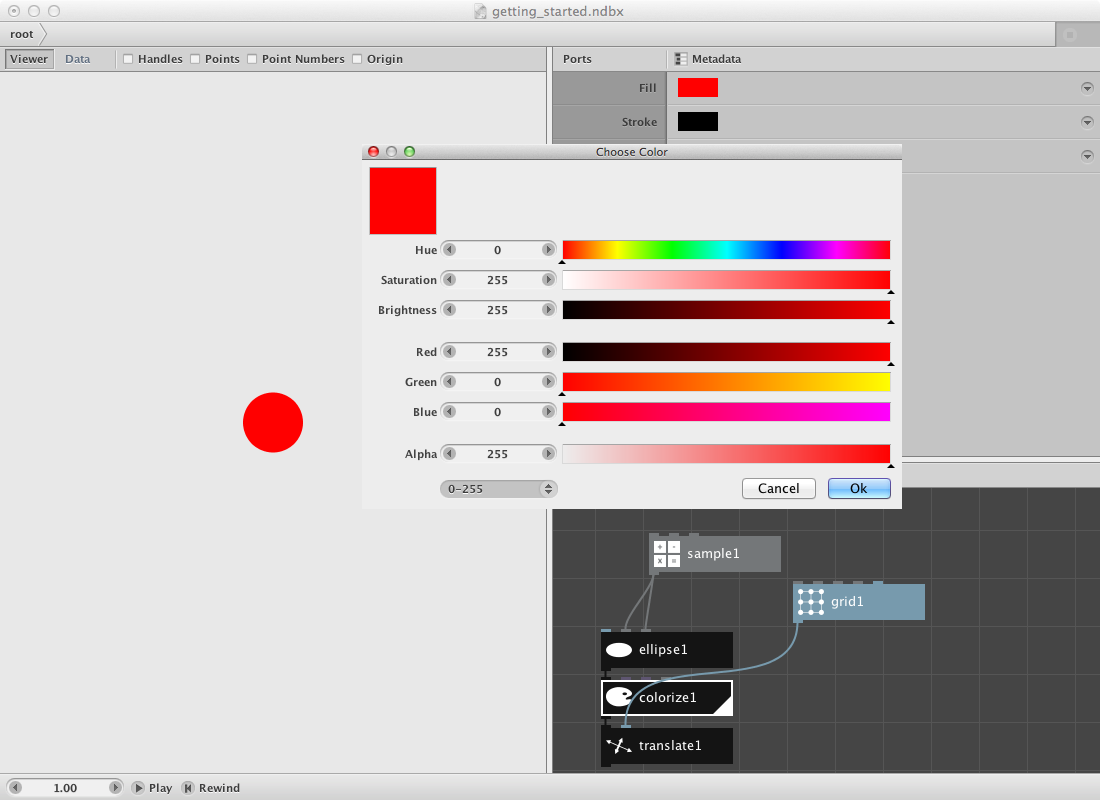
Task: Select the ellipse1 node icon
Action: coord(618,650)
